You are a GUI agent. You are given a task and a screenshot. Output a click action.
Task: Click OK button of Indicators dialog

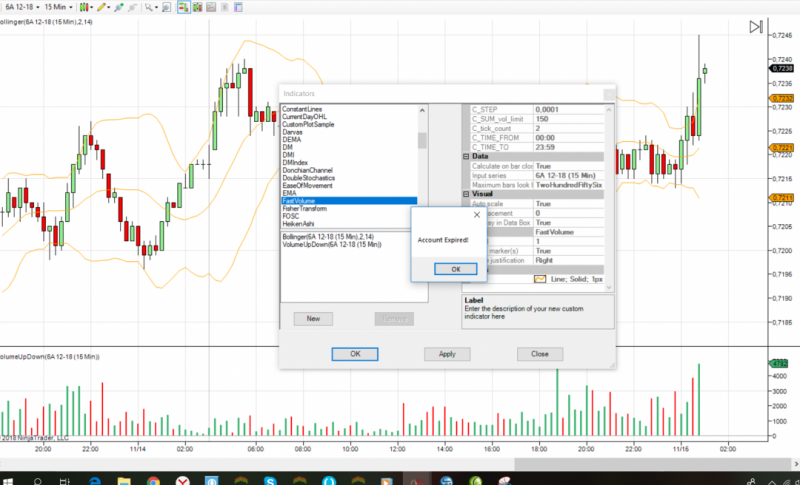(355, 354)
